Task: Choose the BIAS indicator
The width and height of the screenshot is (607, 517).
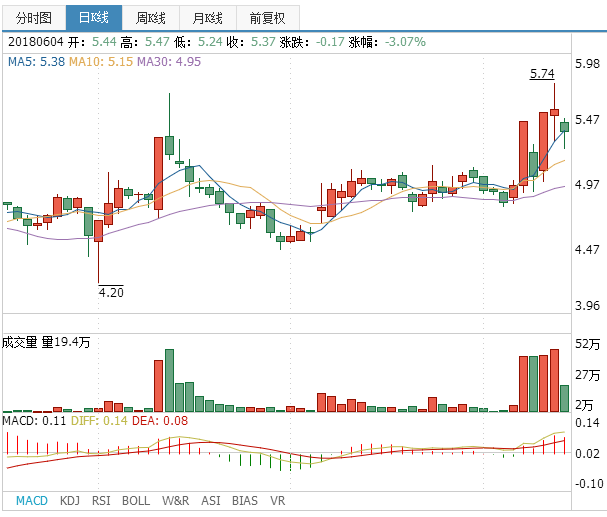Action: coord(245,501)
